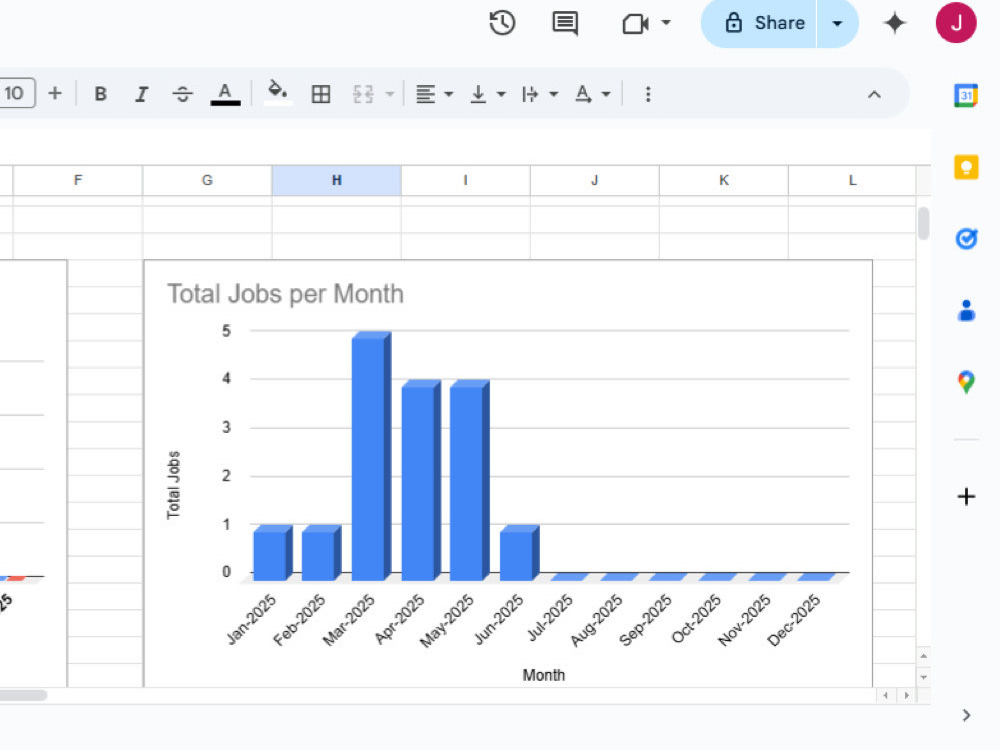Toggle bold formatting
The image size is (1000, 750).
coord(100,94)
